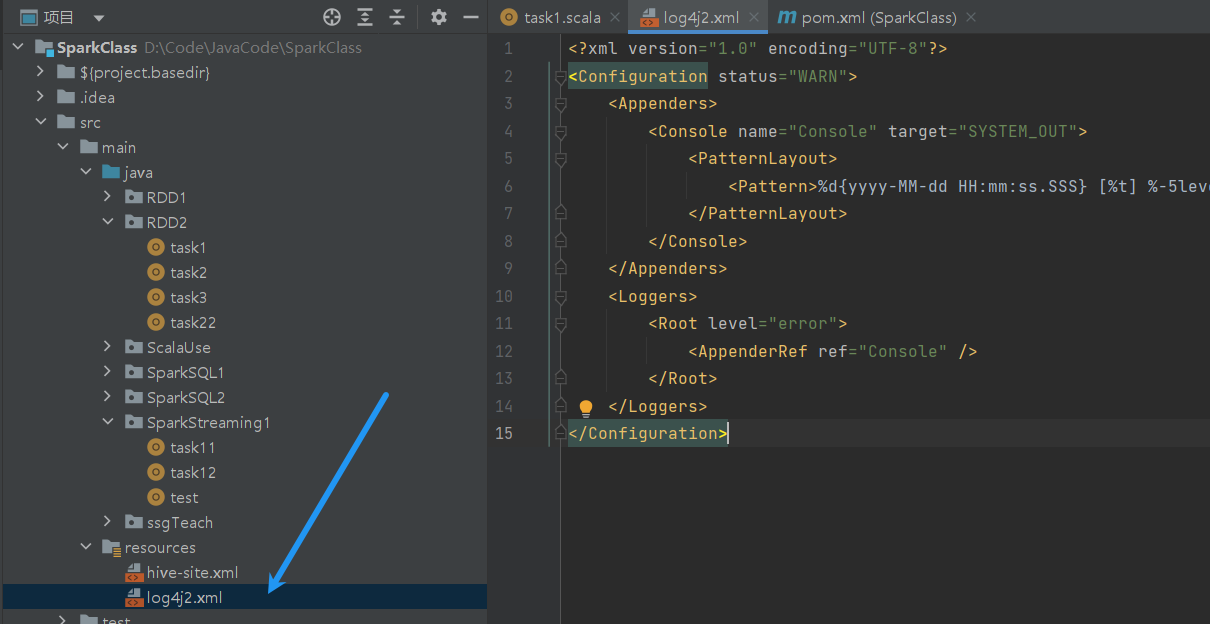Collapse the resources folder
The image size is (1210, 624).
click(x=85, y=547)
